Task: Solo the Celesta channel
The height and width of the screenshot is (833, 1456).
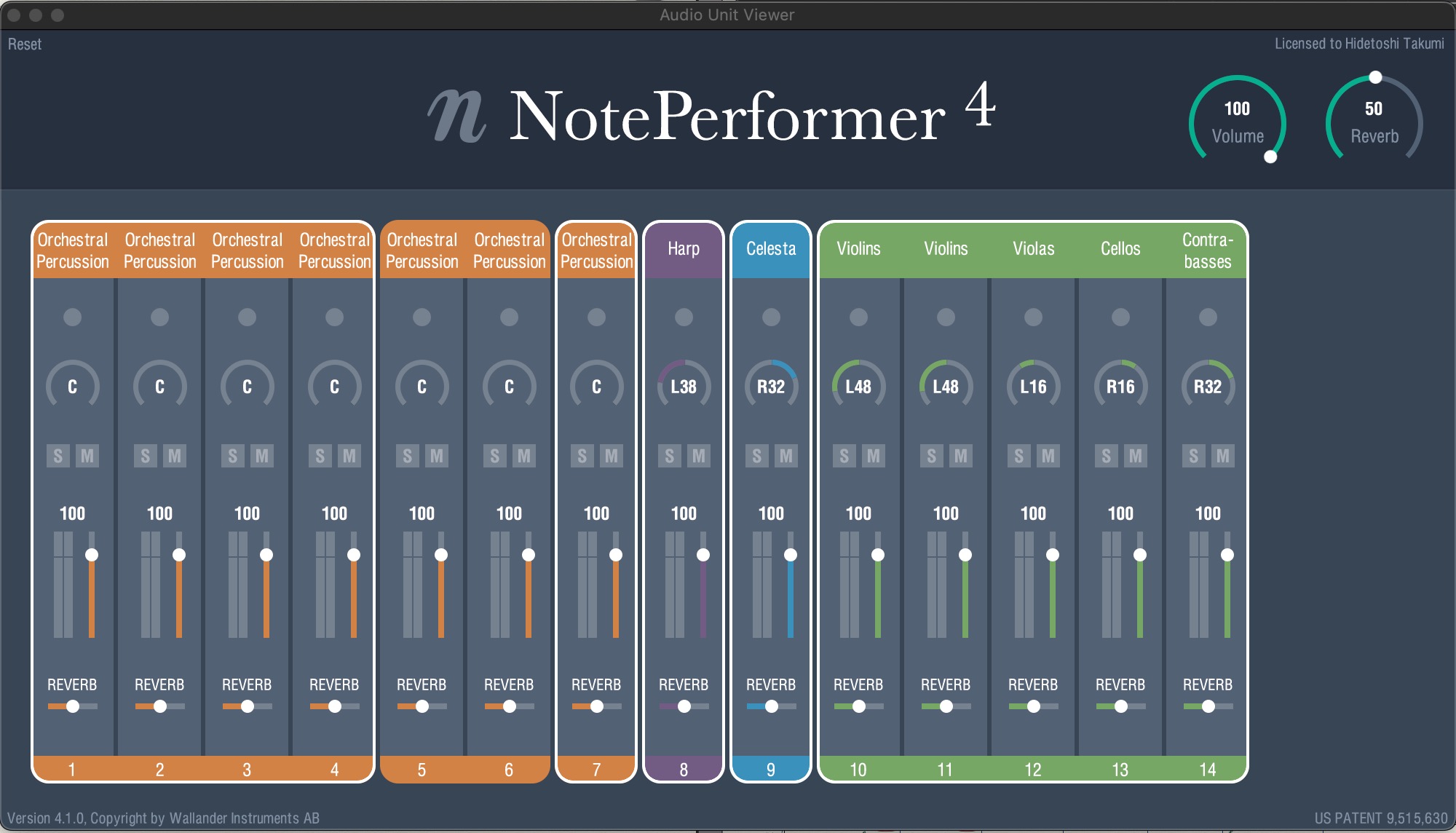Action: (x=757, y=456)
